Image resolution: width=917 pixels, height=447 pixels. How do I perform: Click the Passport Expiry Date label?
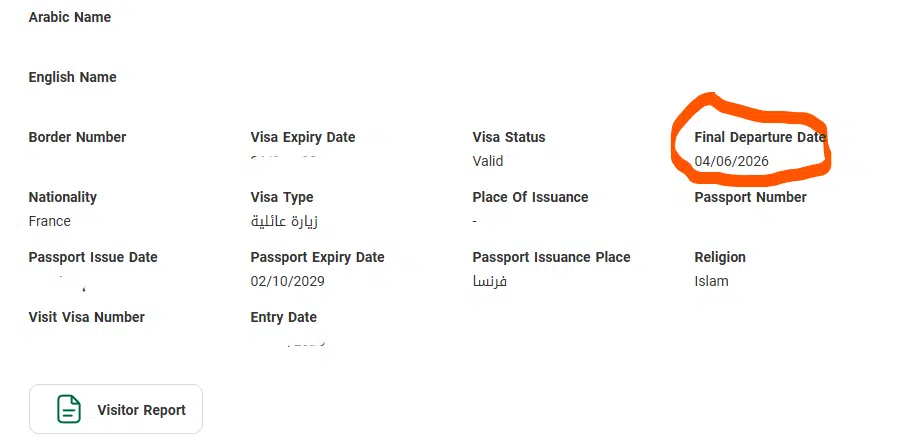317,257
